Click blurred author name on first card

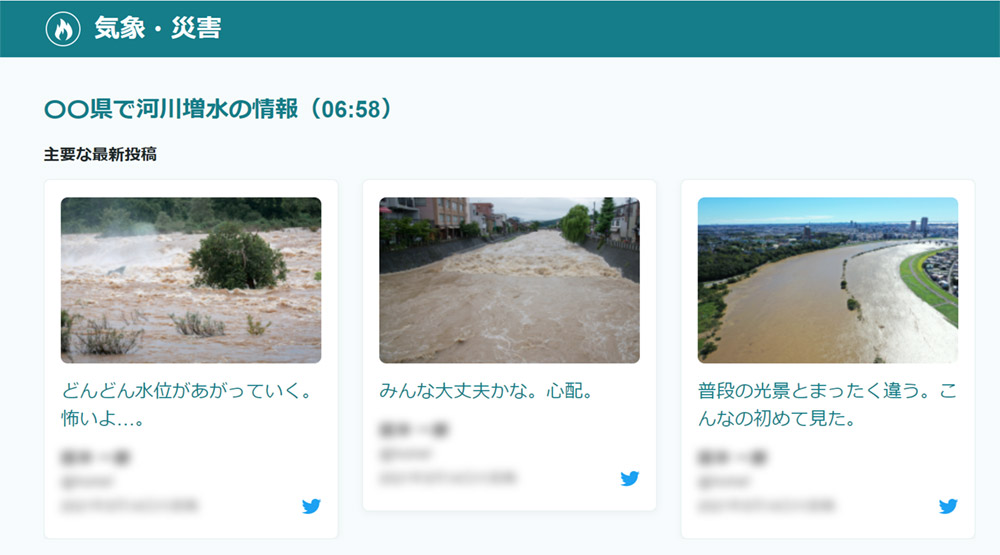[96, 457]
